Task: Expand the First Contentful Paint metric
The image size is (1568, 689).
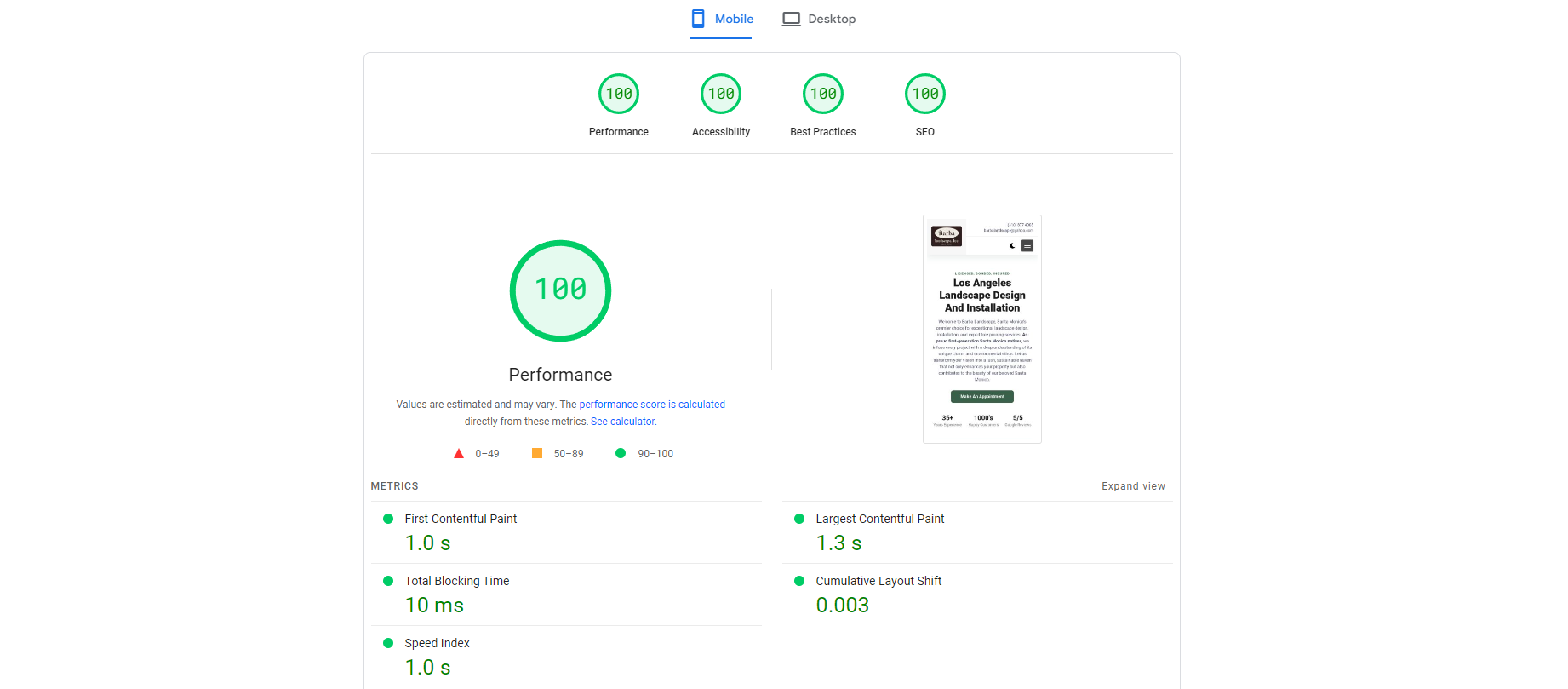Action: point(461,519)
